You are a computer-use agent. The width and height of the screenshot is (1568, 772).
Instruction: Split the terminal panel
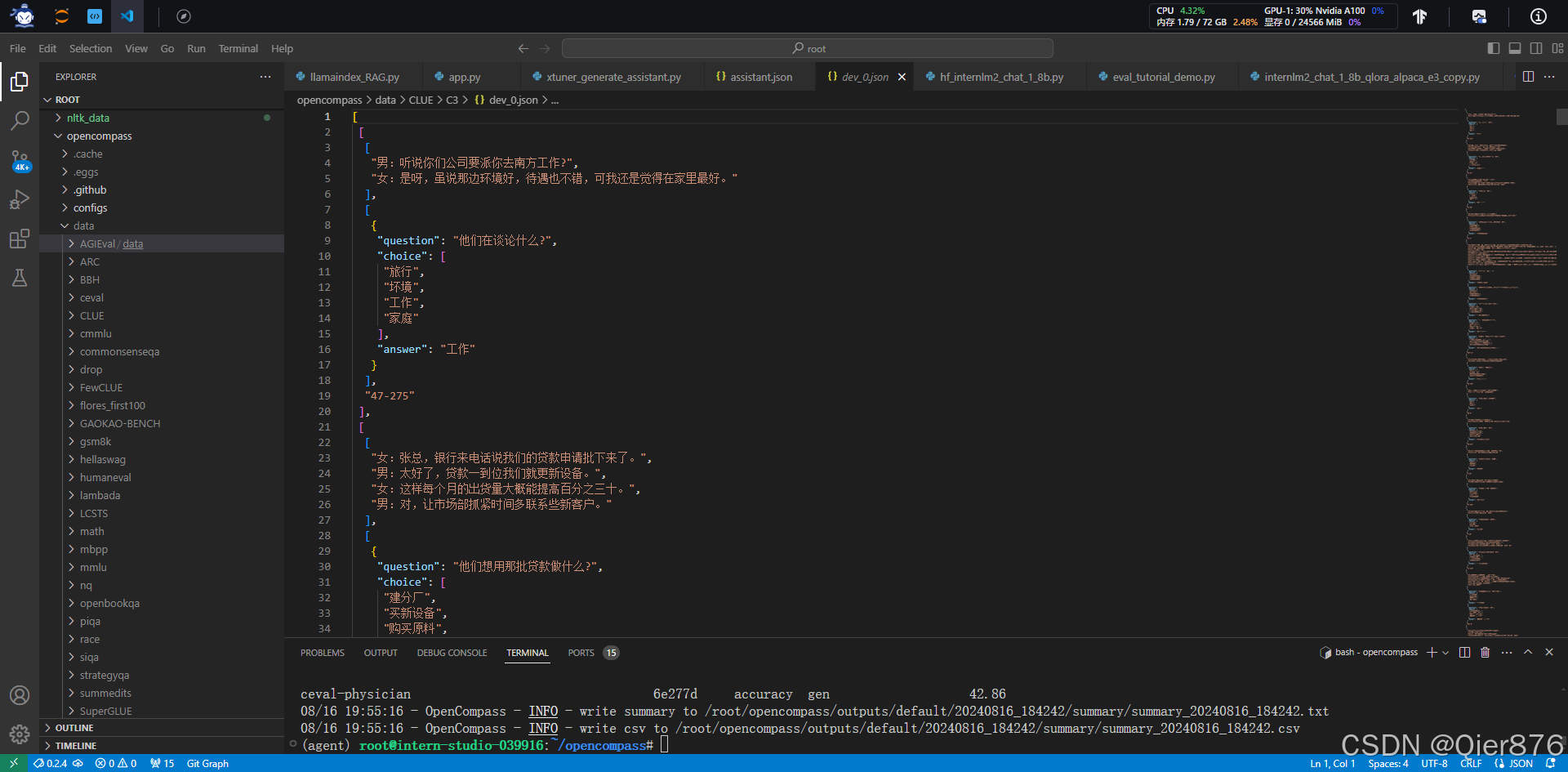point(1464,652)
